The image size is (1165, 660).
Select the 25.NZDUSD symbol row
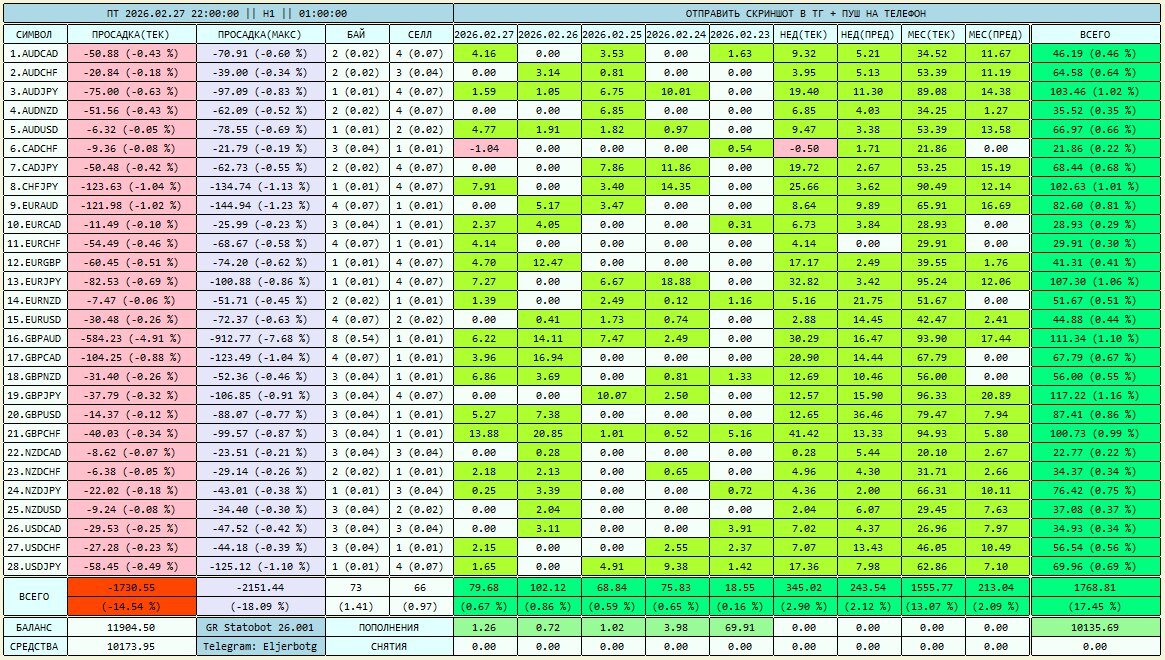point(35,510)
